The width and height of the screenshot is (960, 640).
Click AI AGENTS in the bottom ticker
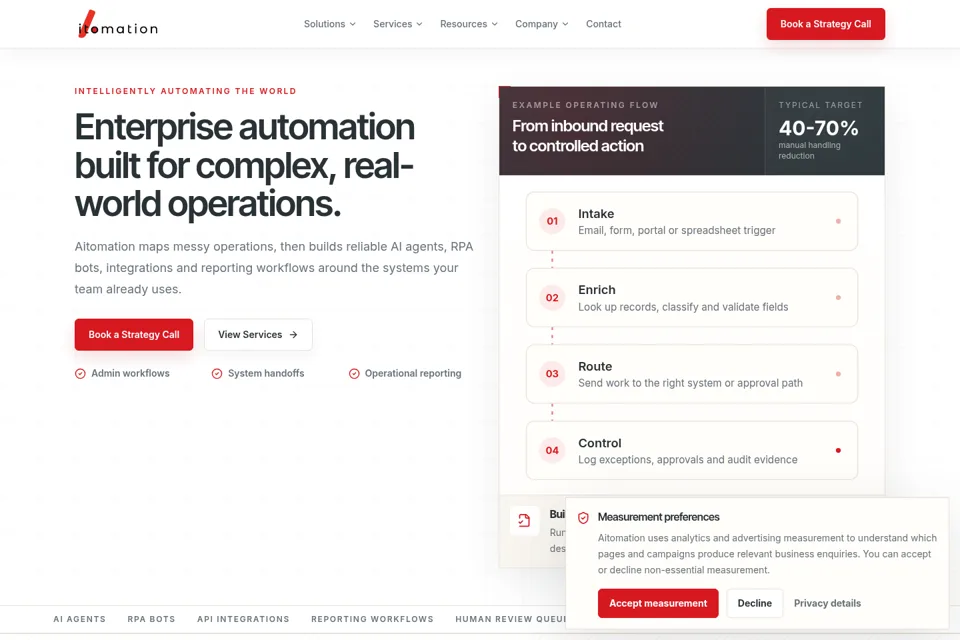(80, 619)
